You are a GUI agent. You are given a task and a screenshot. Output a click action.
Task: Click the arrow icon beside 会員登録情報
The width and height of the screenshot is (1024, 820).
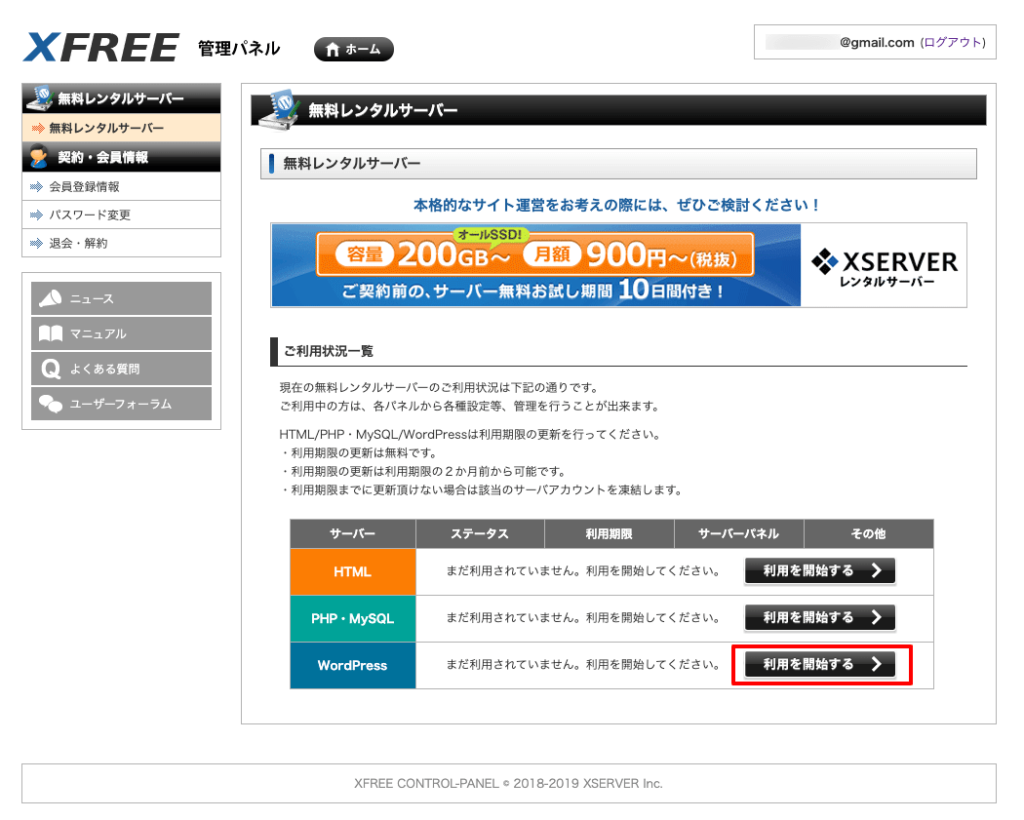[37, 187]
